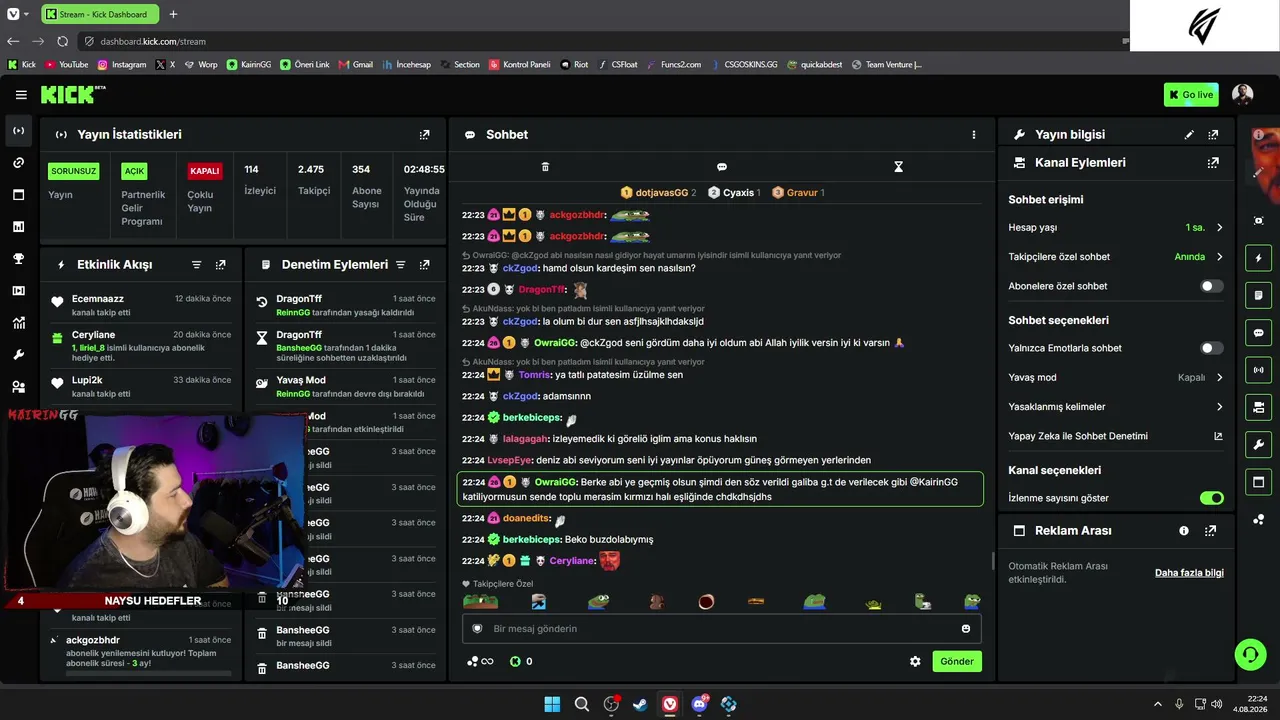The width and height of the screenshot is (1280, 720).
Task: Open the trophy icon in the left sidebar
Action: tap(19, 259)
